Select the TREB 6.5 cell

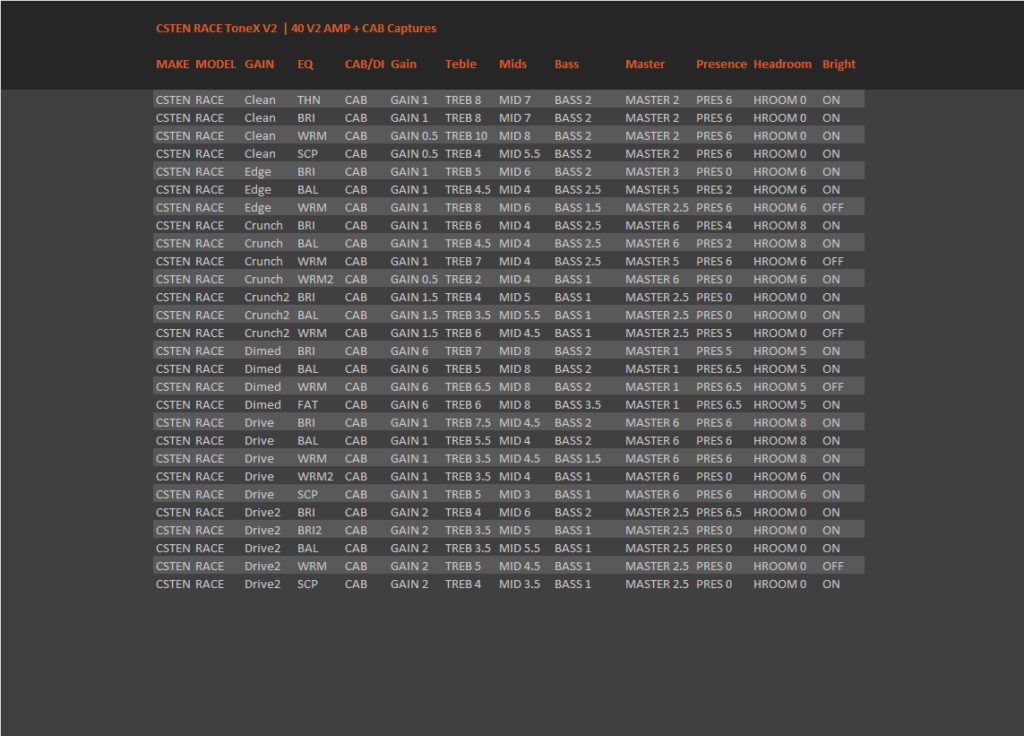[468, 387]
